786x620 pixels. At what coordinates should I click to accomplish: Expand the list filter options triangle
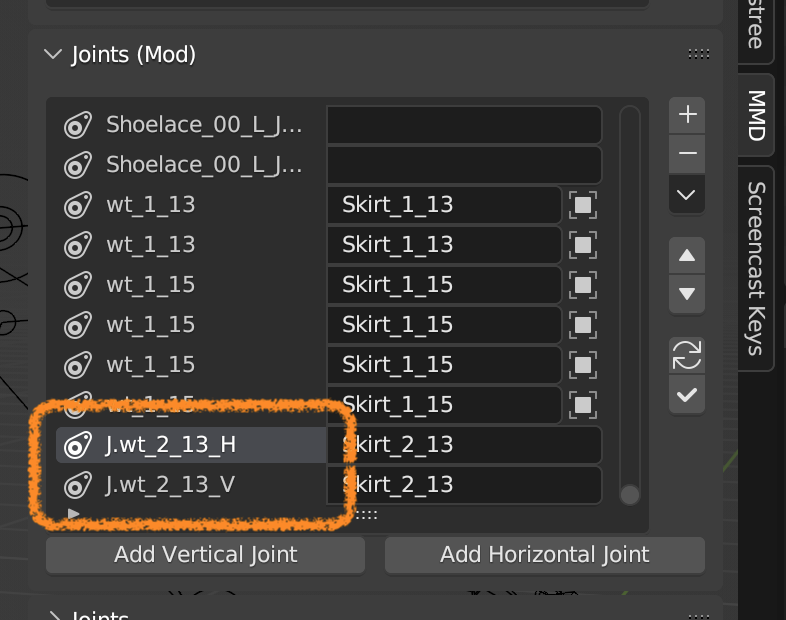point(72,513)
